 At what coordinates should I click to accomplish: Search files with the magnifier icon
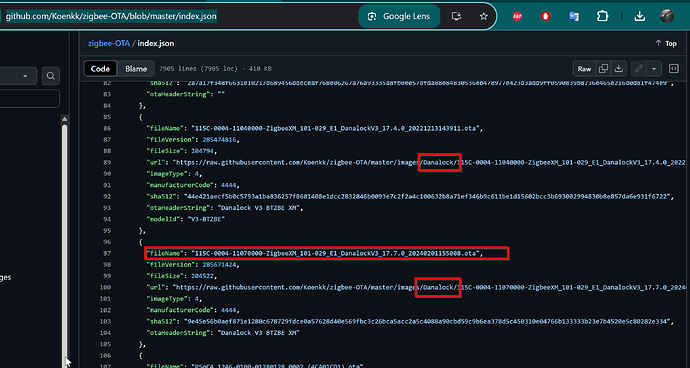(51, 76)
